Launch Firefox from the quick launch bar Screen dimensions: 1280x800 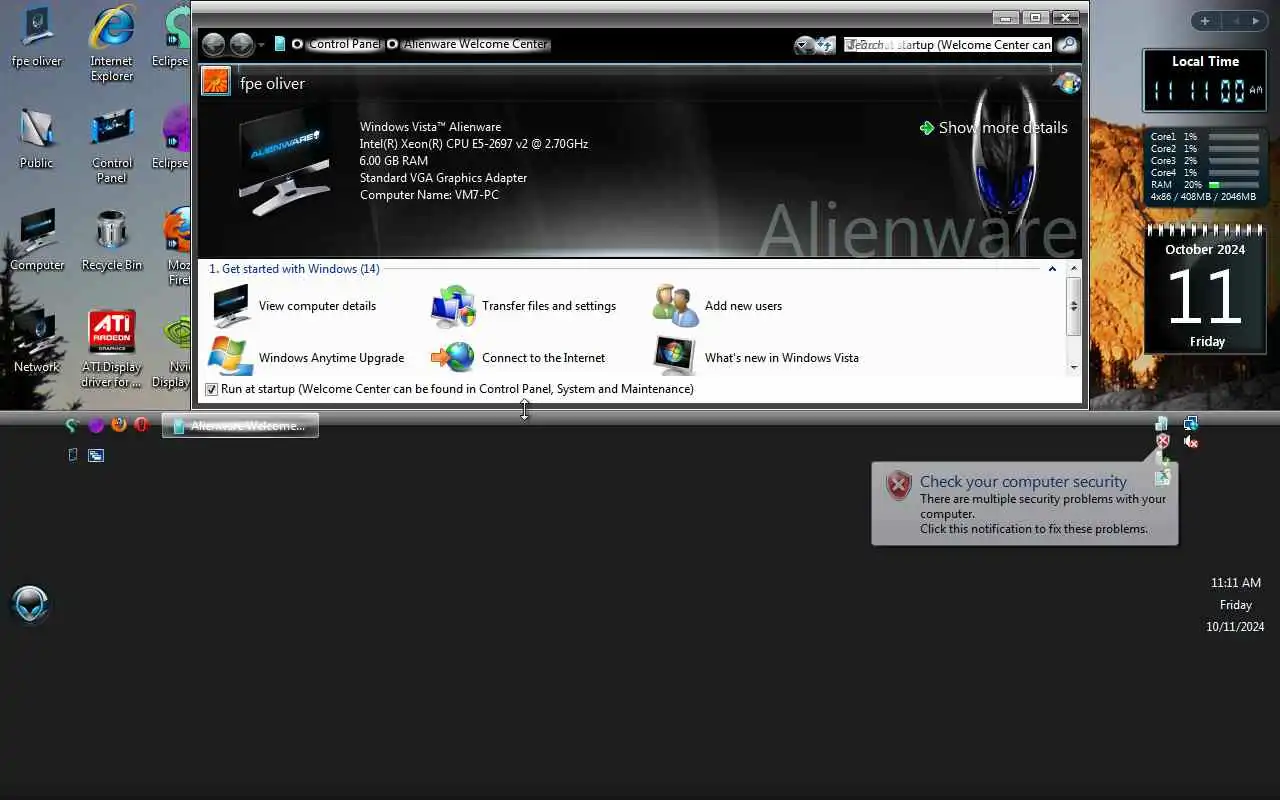[x=118, y=425]
